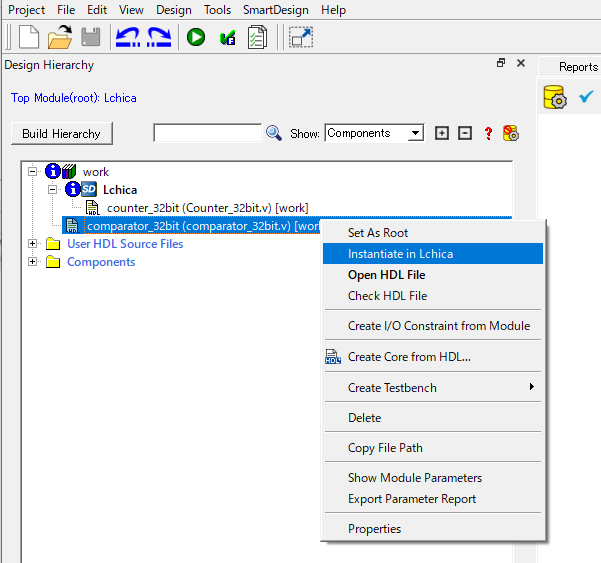Image resolution: width=601 pixels, height=563 pixels.
Task: Click the New Project toolbar icon
Action: pyautogui.click(x=29, y=38)
